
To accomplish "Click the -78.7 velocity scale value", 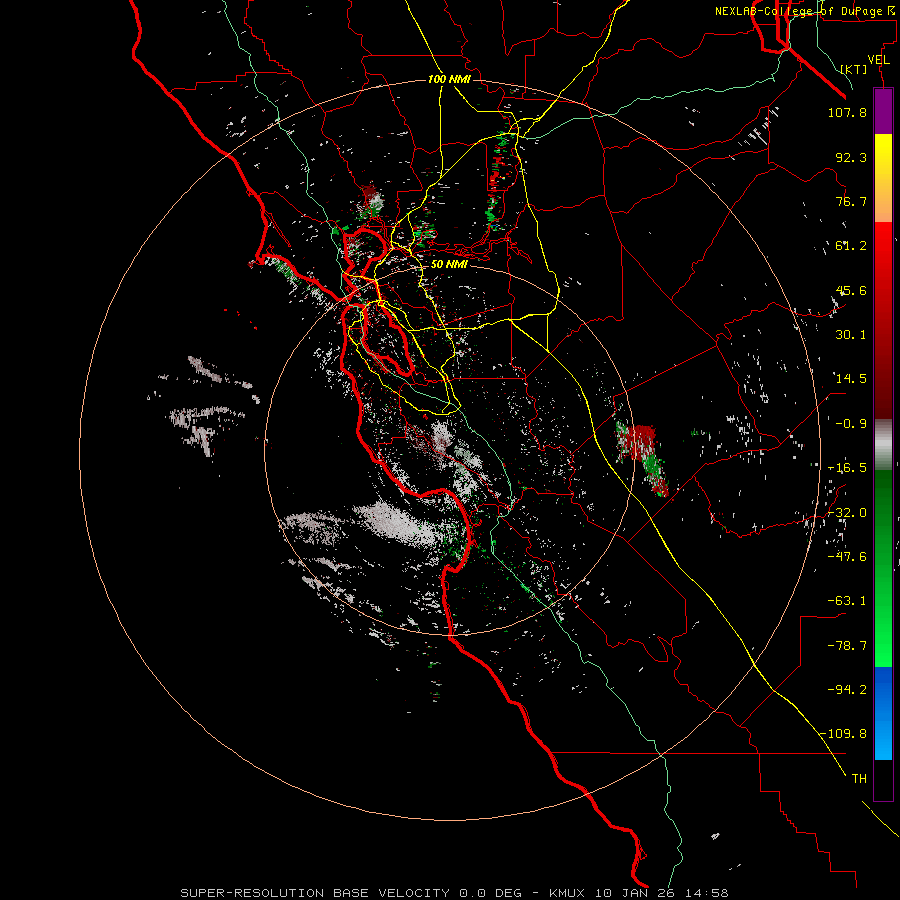I will click(847, 646).
